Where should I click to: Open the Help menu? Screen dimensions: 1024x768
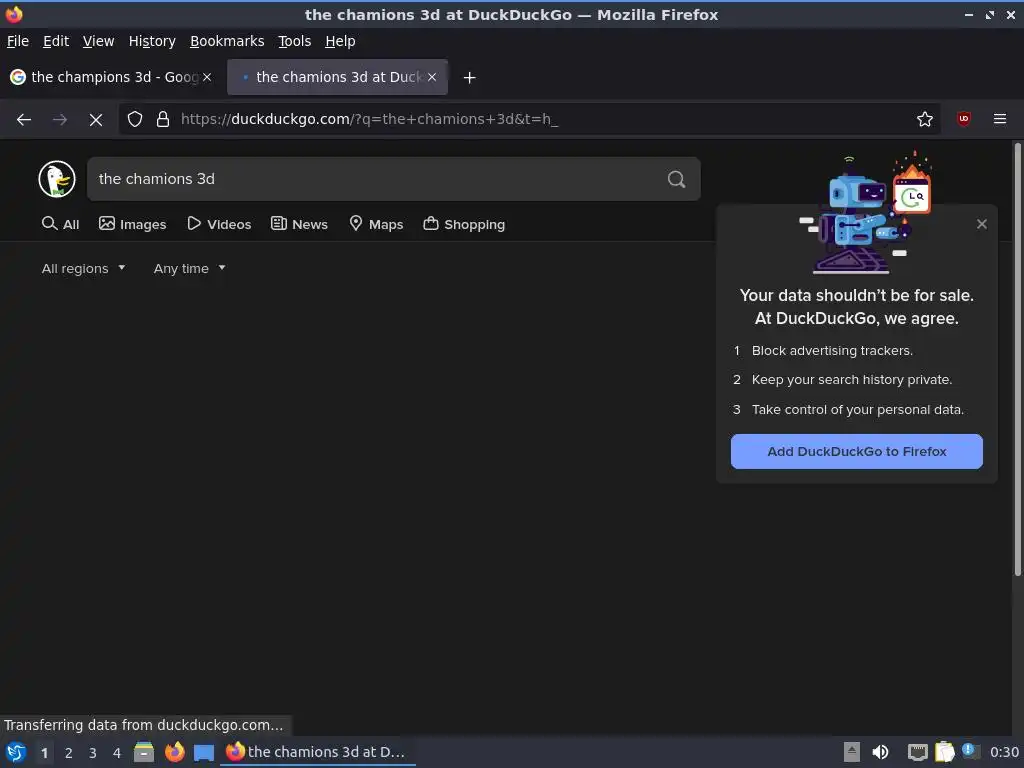coord(340,41)
